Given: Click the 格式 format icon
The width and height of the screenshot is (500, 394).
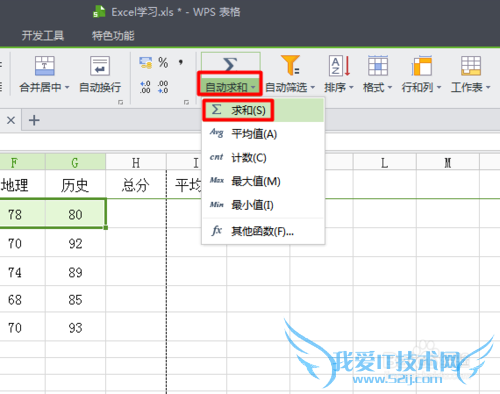Looking at the screenshot, I should tap(378, 65).
